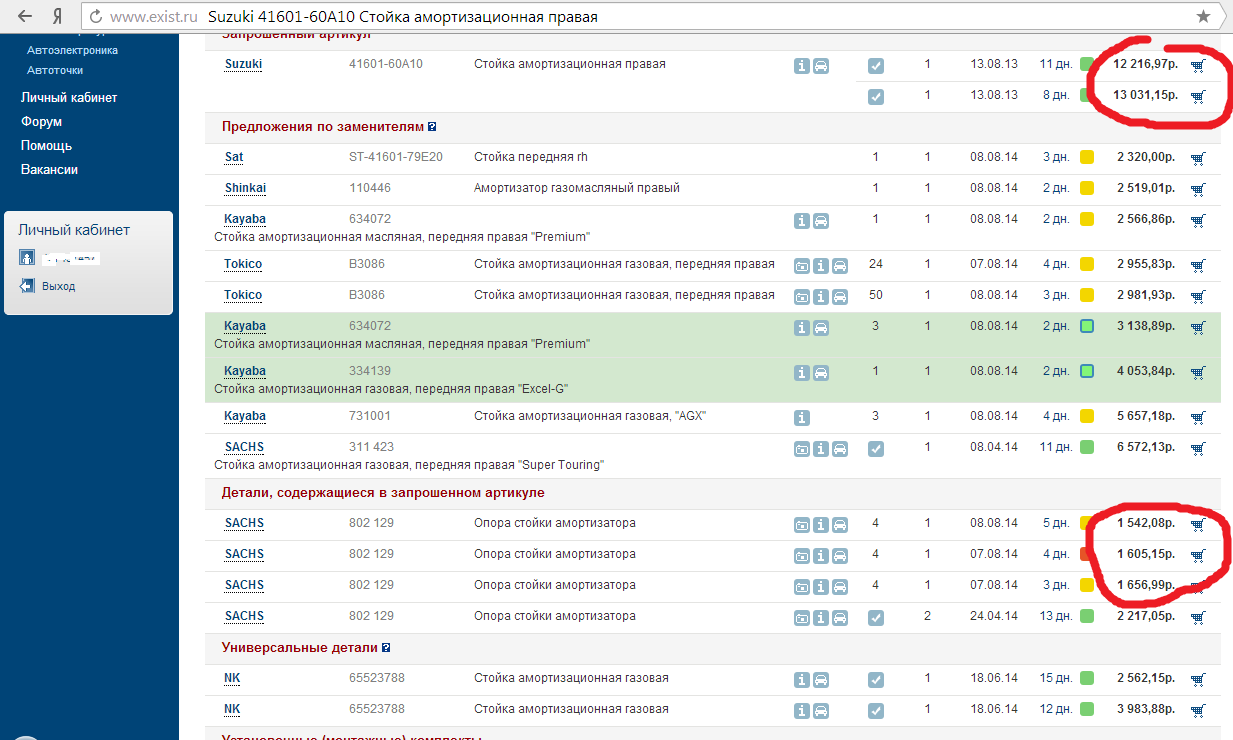Add Tokico B3086 at 2 955,83р. to cart

pyautogui.click(x=1198, y=265)
